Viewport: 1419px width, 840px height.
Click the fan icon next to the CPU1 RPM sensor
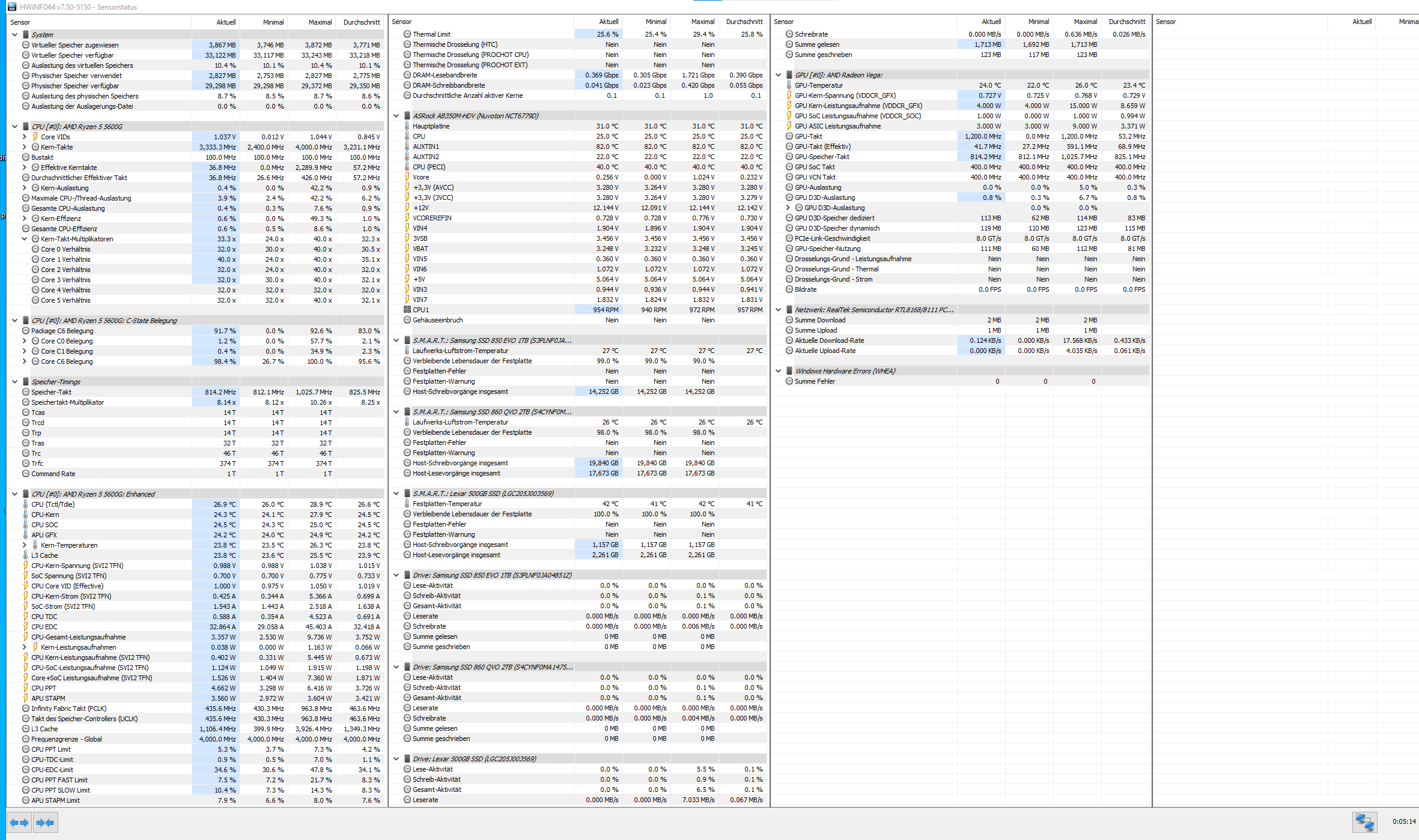[x=407, y=309]
